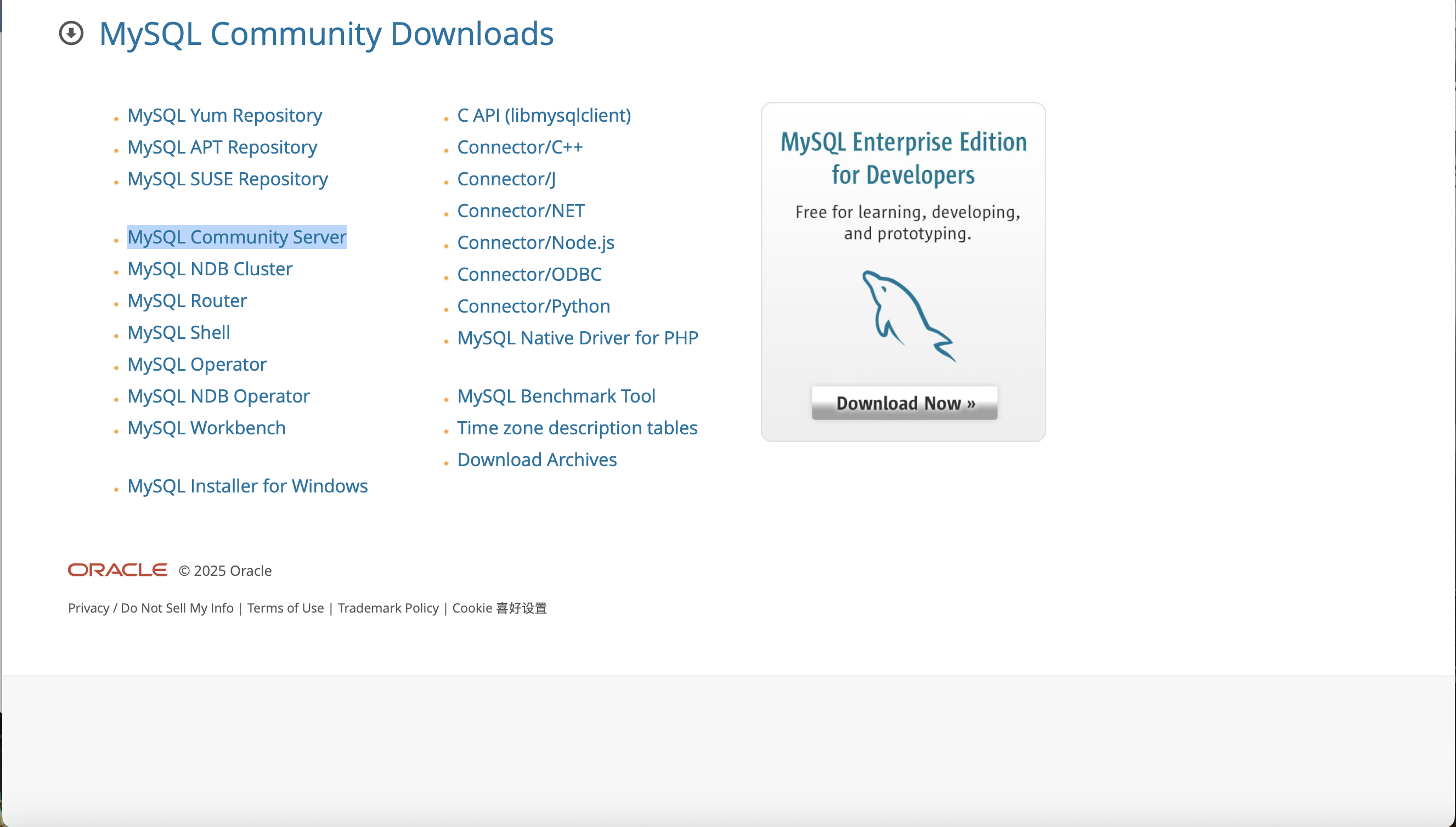Screen dimensions: 1456x827
Task: Open MySQL NDB Cluster link
Action: [210, 269]
